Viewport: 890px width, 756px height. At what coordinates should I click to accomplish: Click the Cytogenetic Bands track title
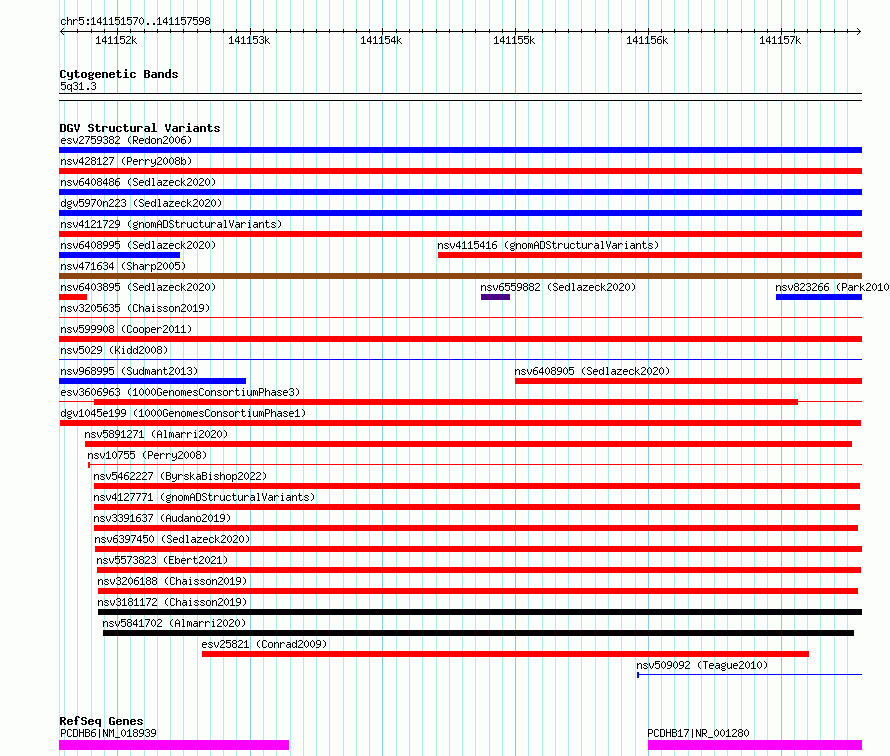[x=119, y=74]
